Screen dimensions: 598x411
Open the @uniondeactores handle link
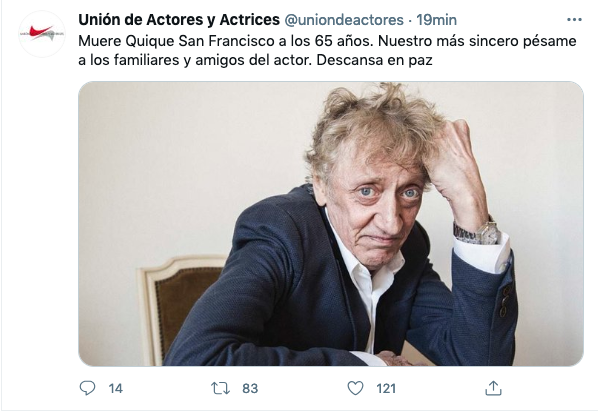pyautogui.click(x=344, y=20)
